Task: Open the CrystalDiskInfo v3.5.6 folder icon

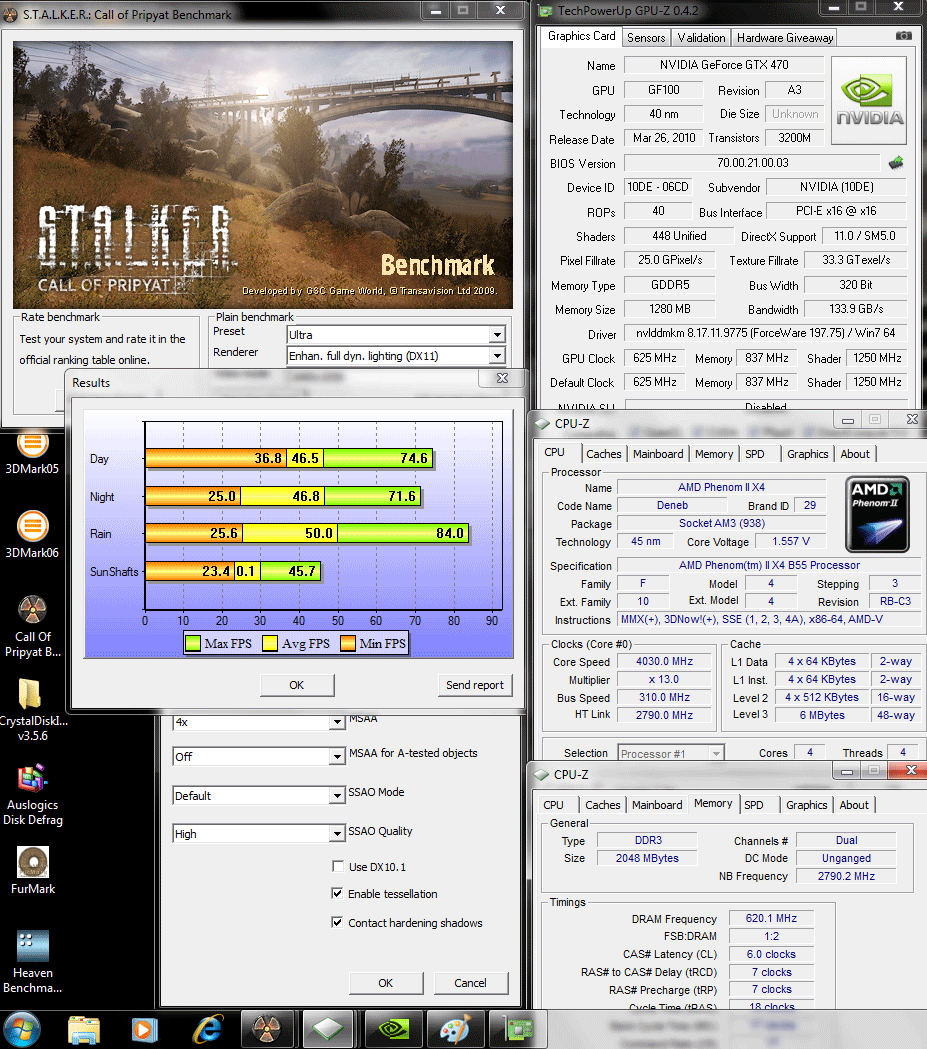Action: 32,710
